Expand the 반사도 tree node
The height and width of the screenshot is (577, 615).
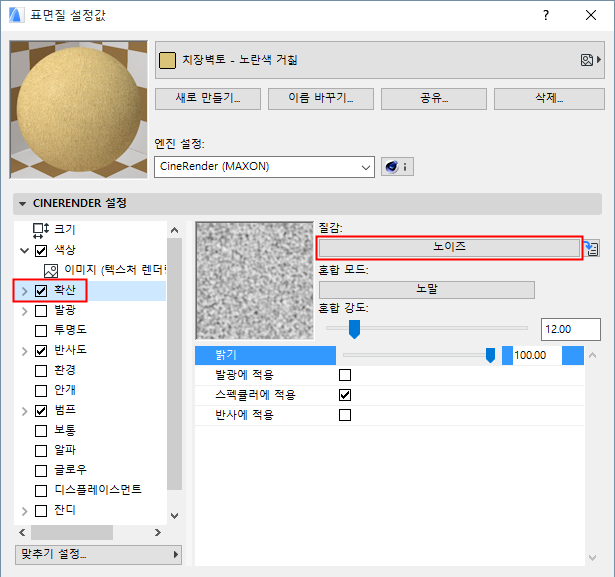click(x=25, y=351)
